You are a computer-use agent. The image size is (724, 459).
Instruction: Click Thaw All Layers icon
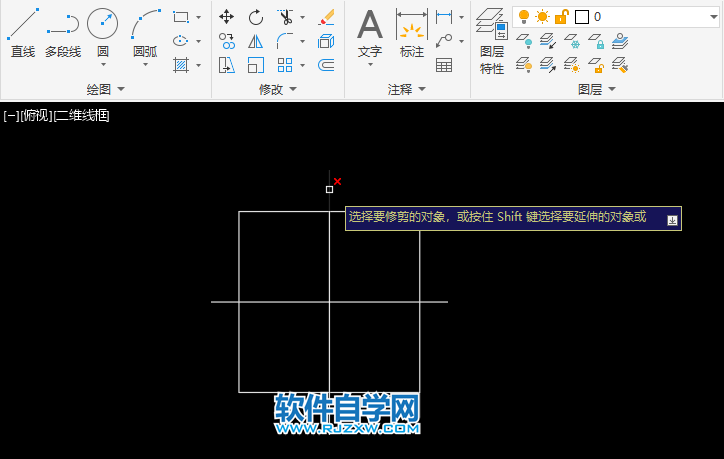(572, 65)
